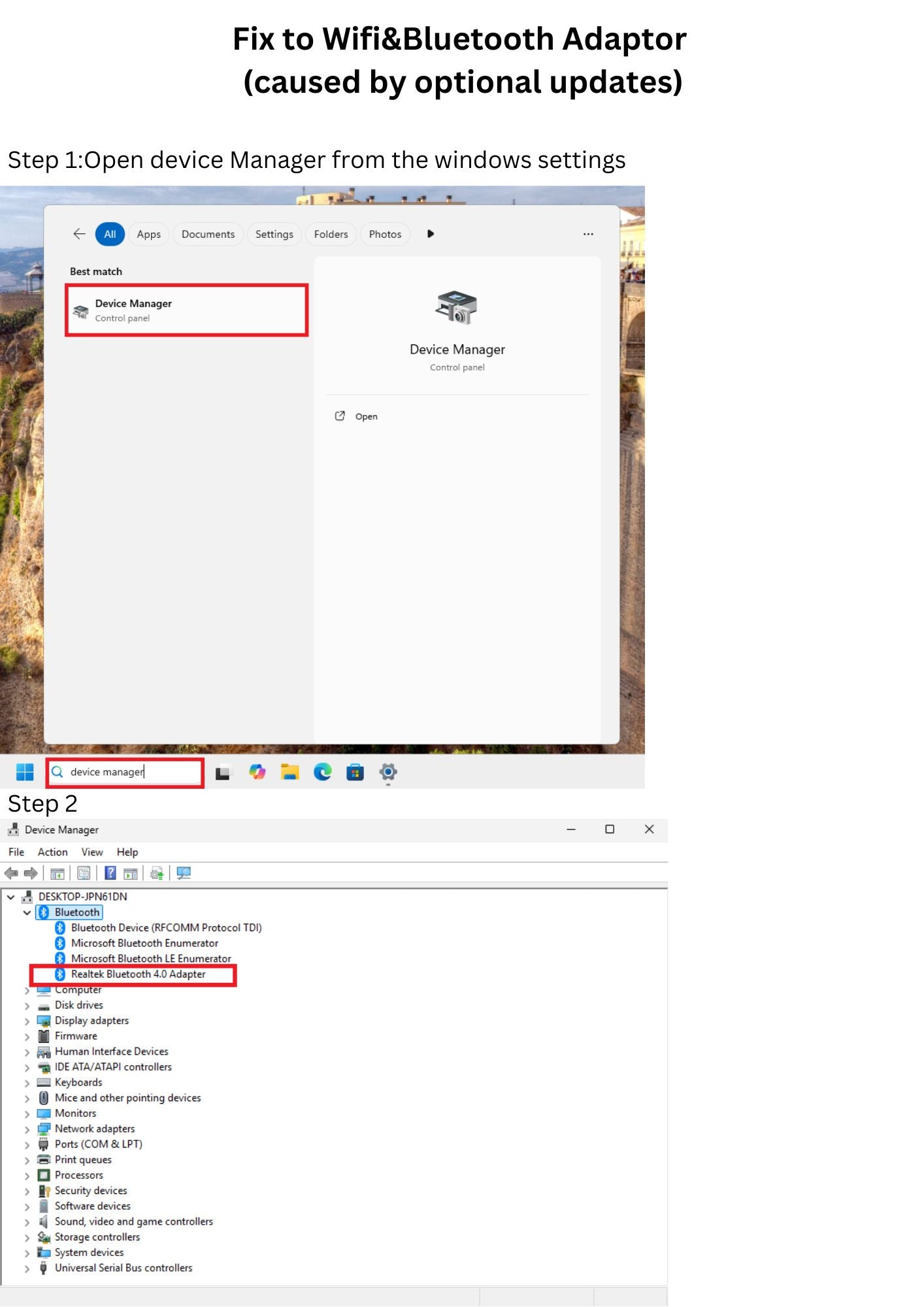The image size is (924, 1307).
Task: Click the Forward arrow in Device Manager toolbar
Action: [31, 873]
